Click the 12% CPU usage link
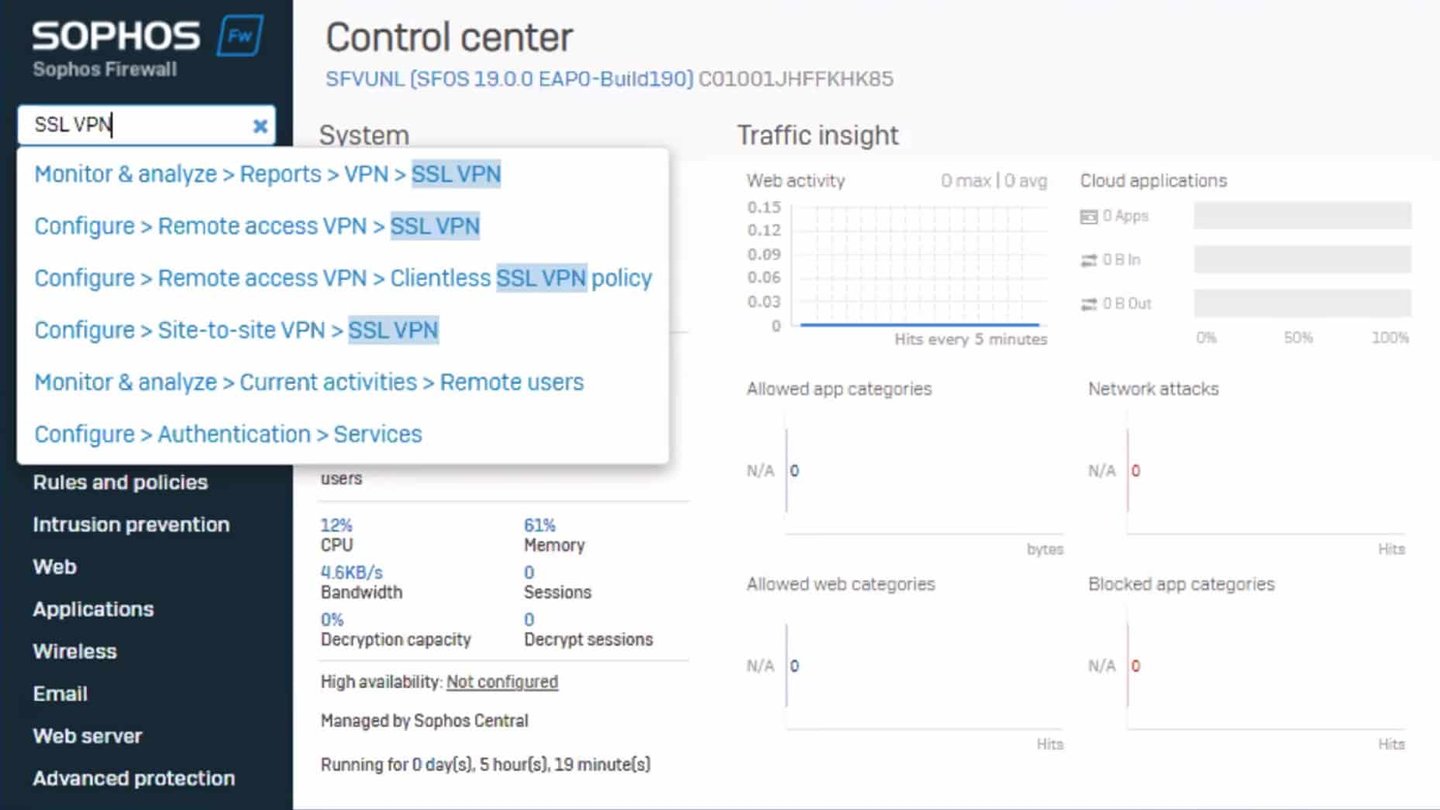Viewport: 1440px width, 810px height. click(336, 525)
